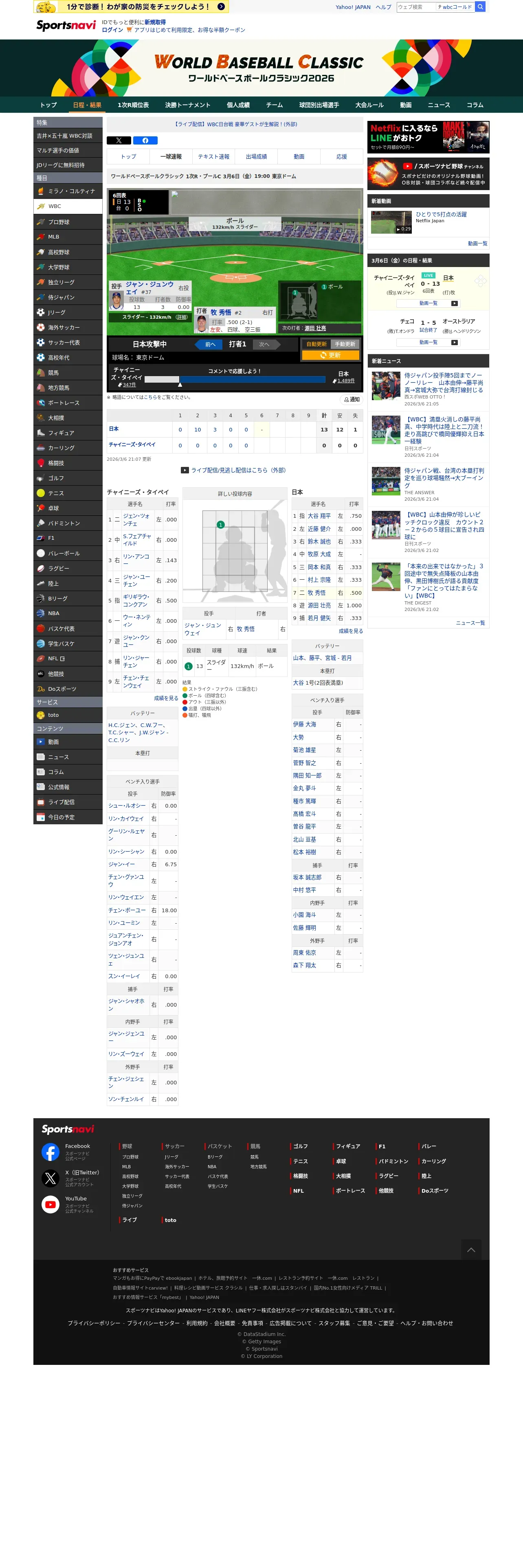Click ライブ配信/見逃し配信はこちら link
This screenshot has height=1568, width=523.
[x=238, y=470]
